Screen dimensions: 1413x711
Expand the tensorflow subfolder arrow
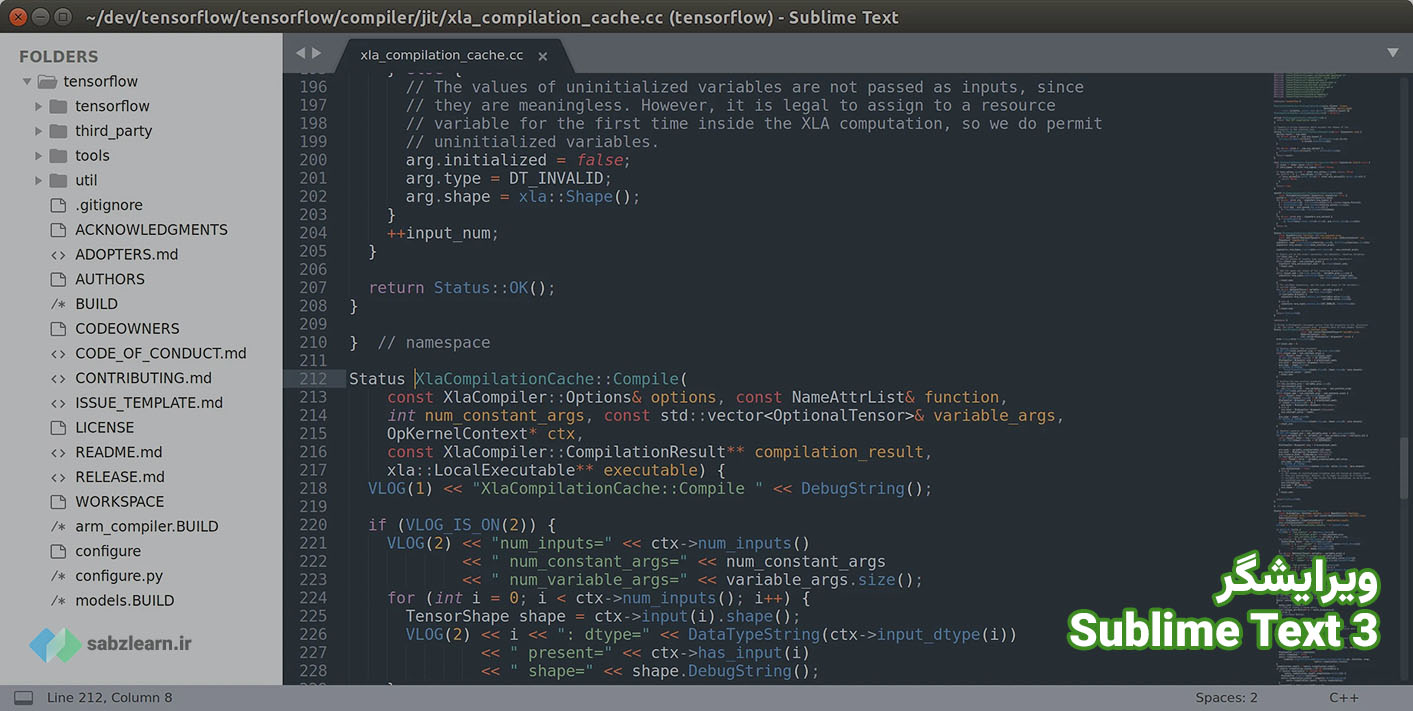coord(39,106)
